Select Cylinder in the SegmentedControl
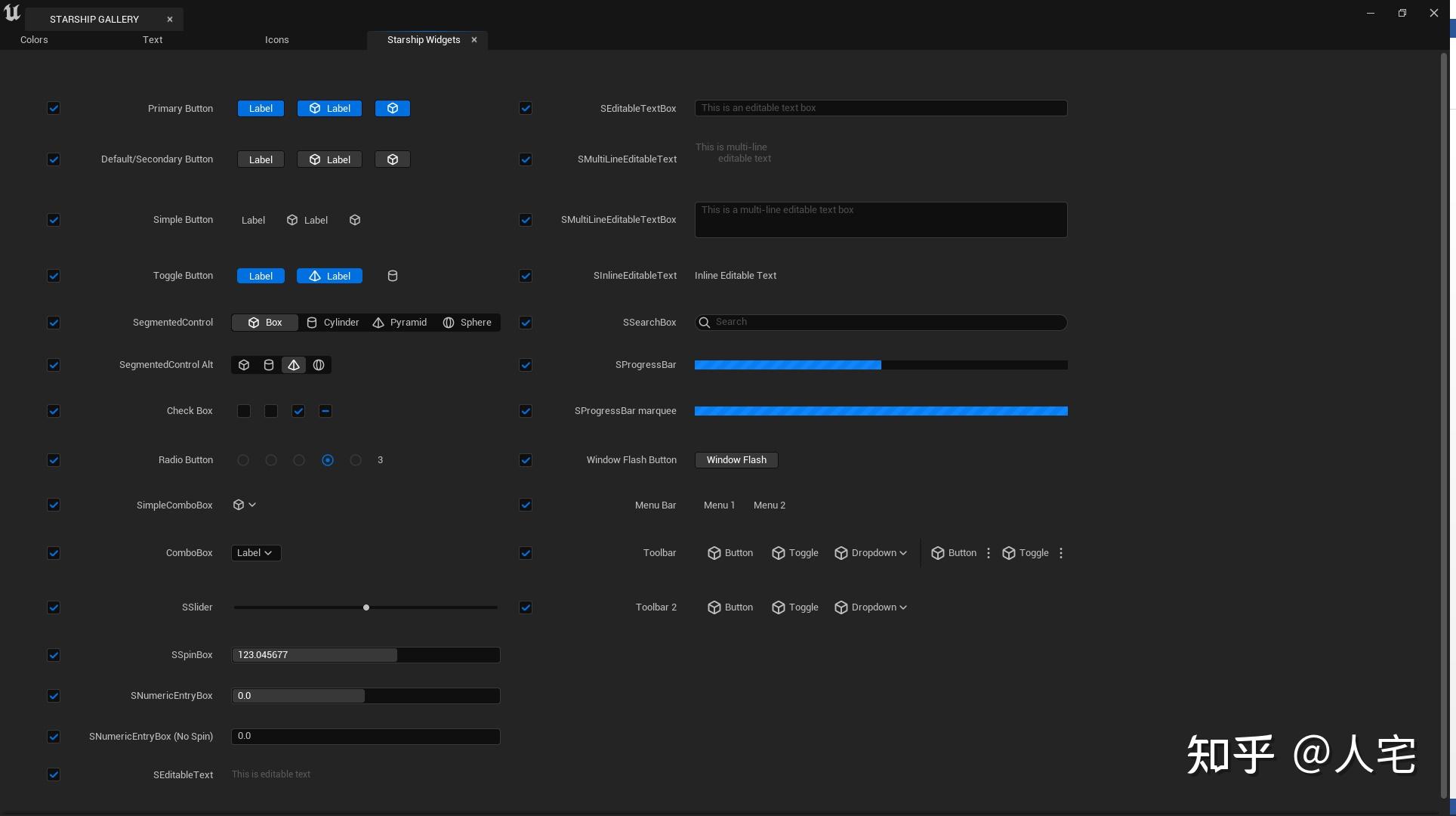The height and width of the screenshot is (816, 1456). (x=333, y=323)
